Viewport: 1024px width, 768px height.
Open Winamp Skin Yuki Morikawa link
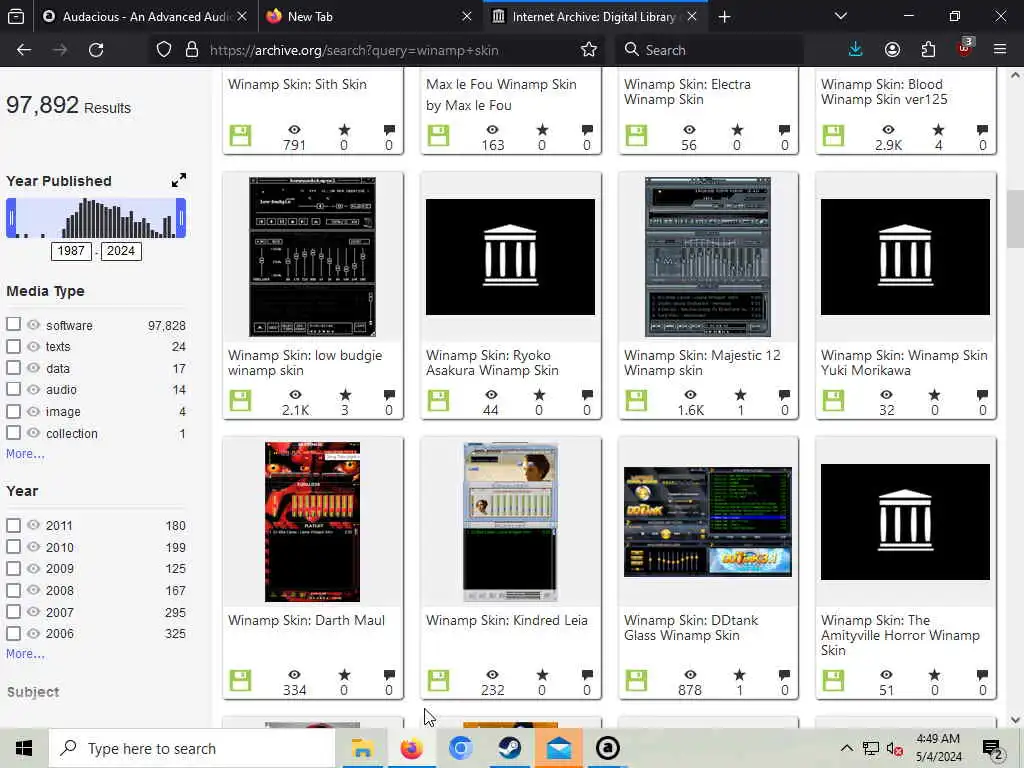[904, 362]
